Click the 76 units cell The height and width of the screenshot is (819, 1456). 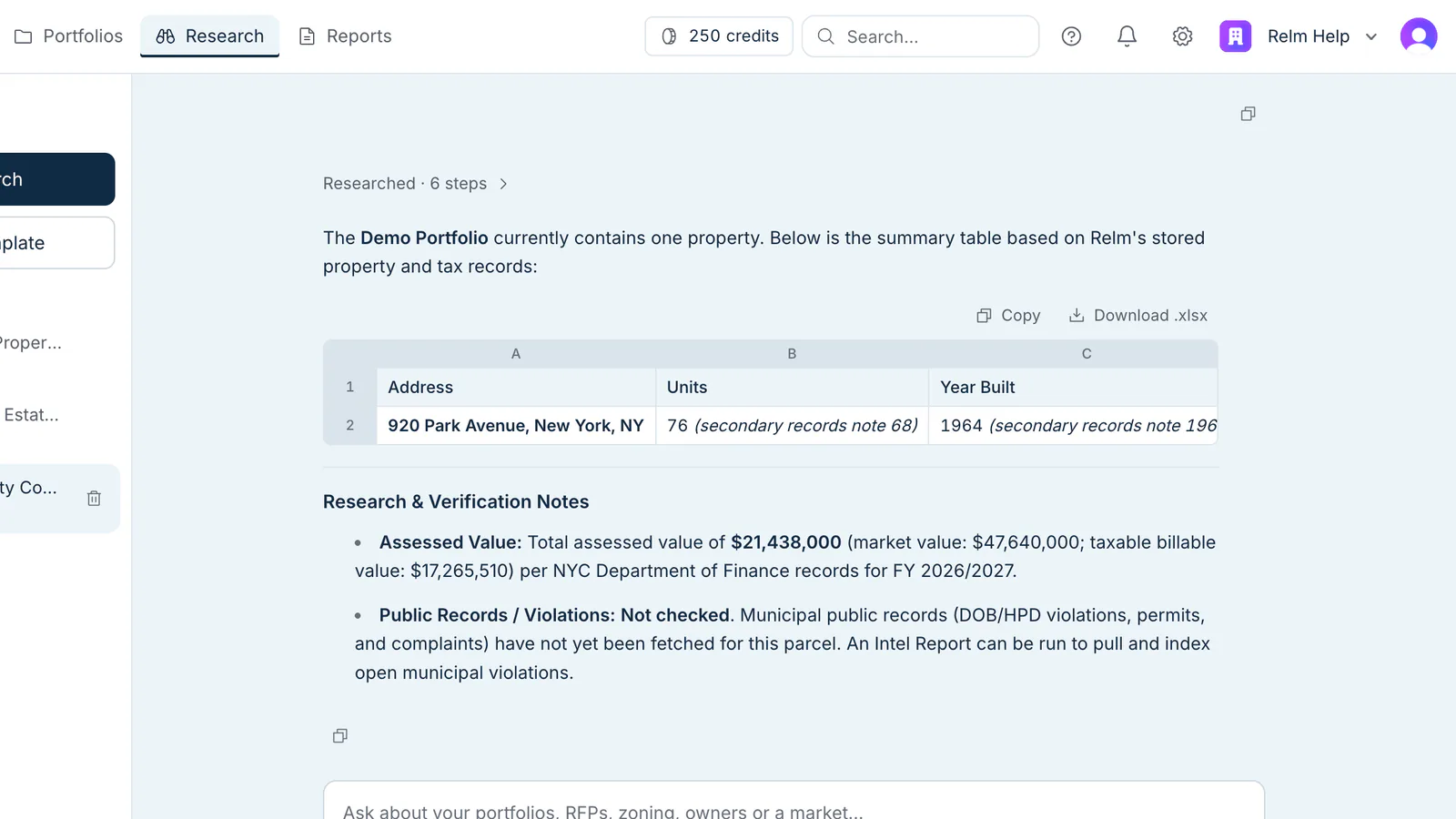tap(792, 425)
